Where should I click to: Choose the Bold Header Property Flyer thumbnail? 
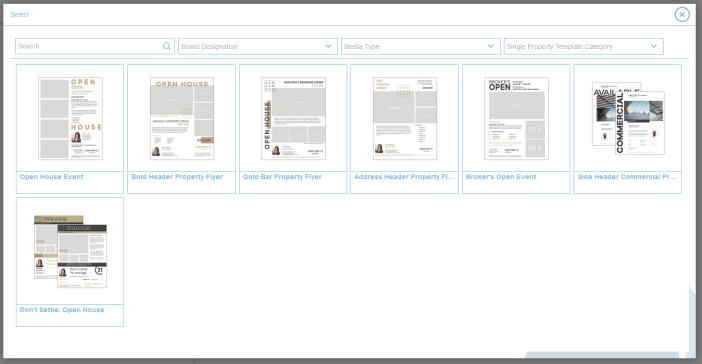182,118
